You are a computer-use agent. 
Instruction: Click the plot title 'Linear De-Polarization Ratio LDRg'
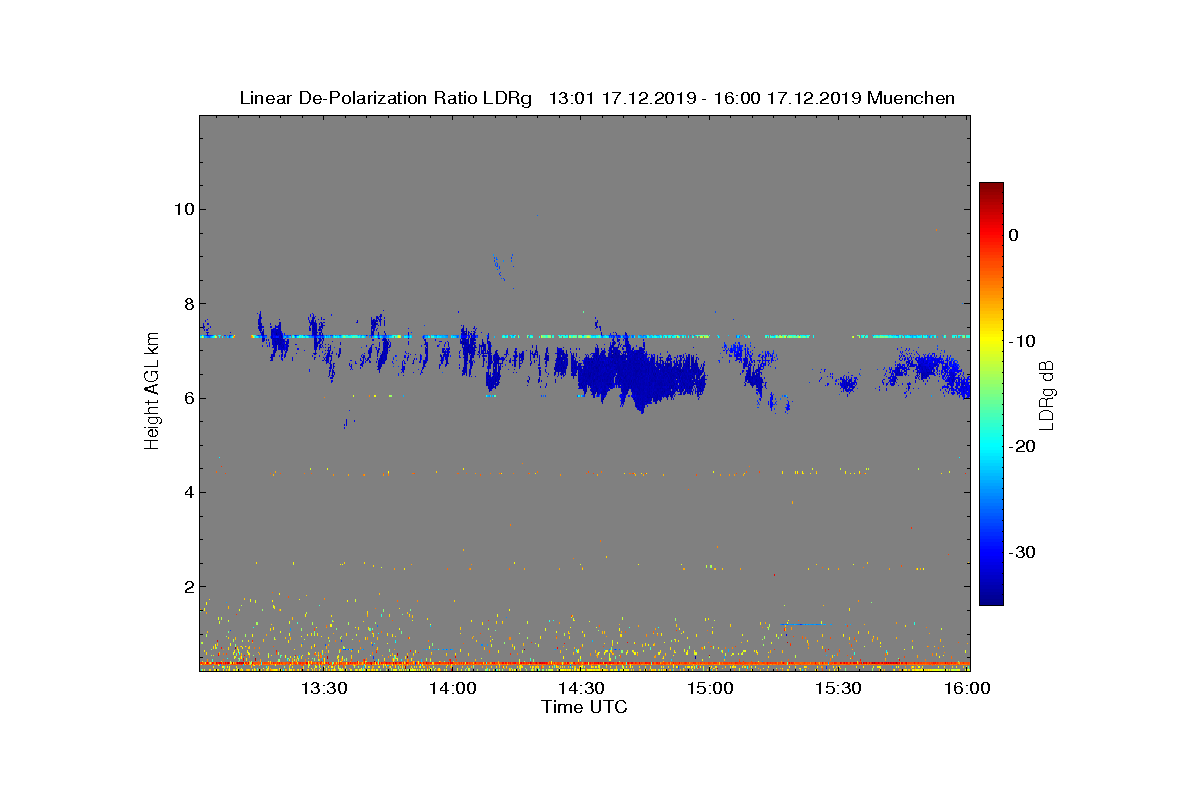[386, 98]
